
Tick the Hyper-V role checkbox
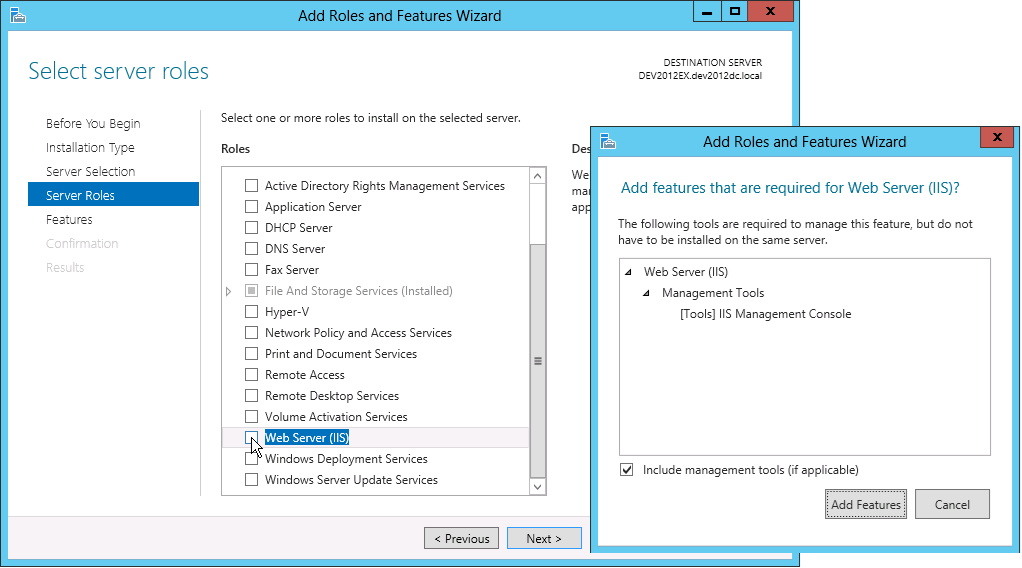[252, 312]
